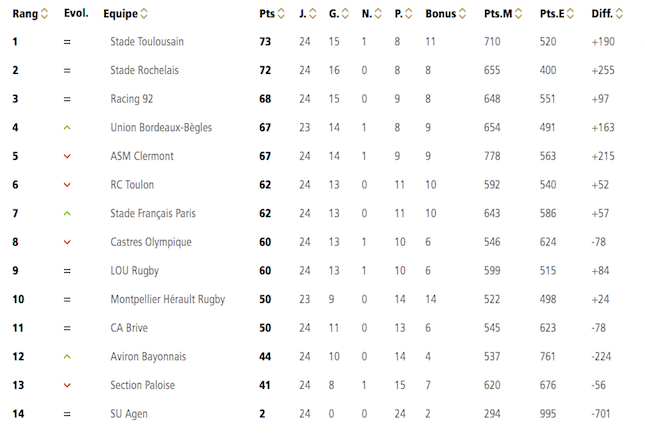The image size is (645, 444).
Task: Sort by Pts.E points conceded arrows
Action: pyautogui.click(x=570, y=14)
